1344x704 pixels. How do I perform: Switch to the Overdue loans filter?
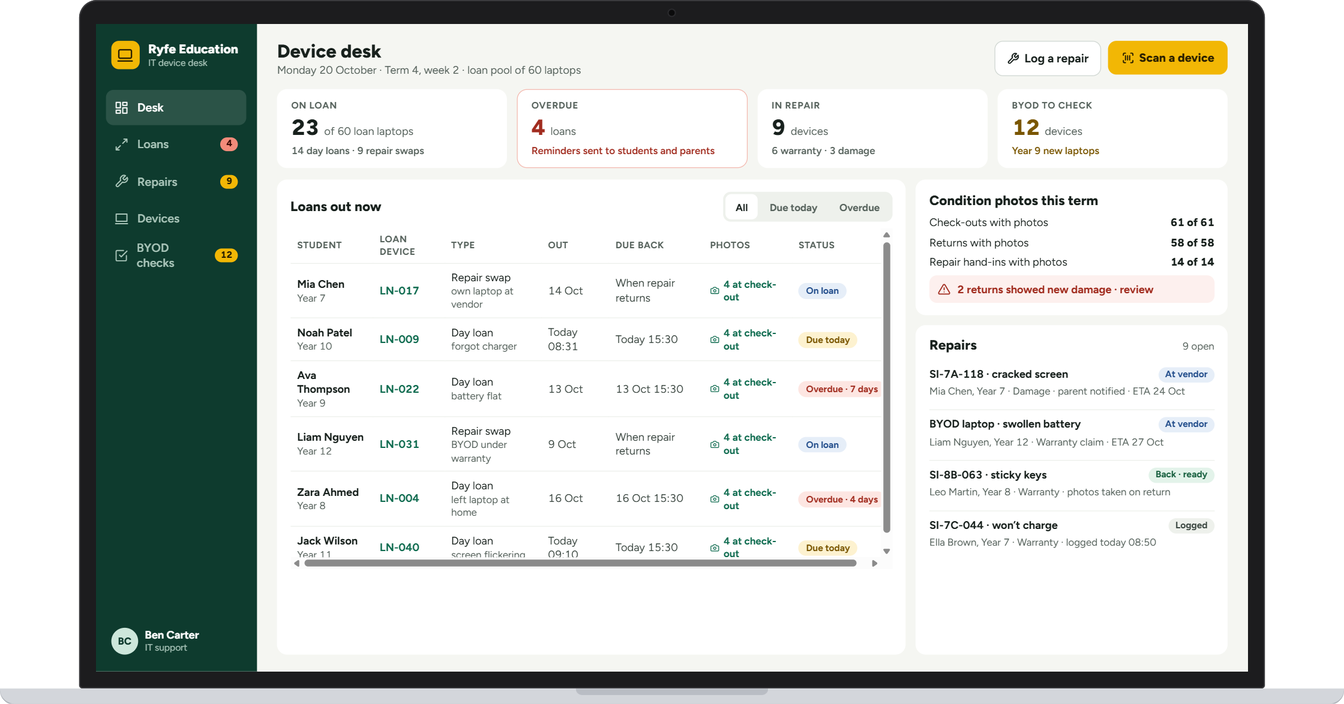[x=859, y=207]
